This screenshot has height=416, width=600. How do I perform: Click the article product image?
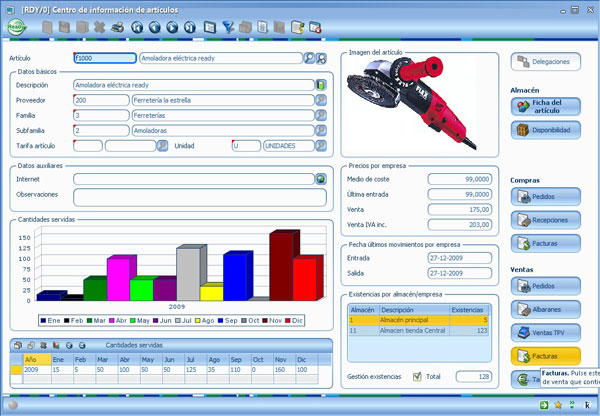click(x=412, y=103)
